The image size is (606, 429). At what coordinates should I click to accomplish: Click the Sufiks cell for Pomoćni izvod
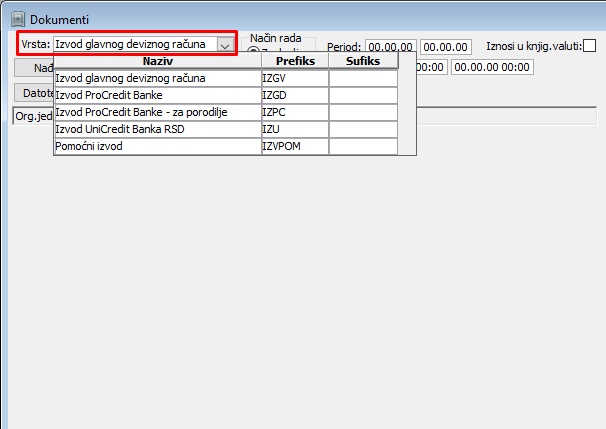point(363,146)
